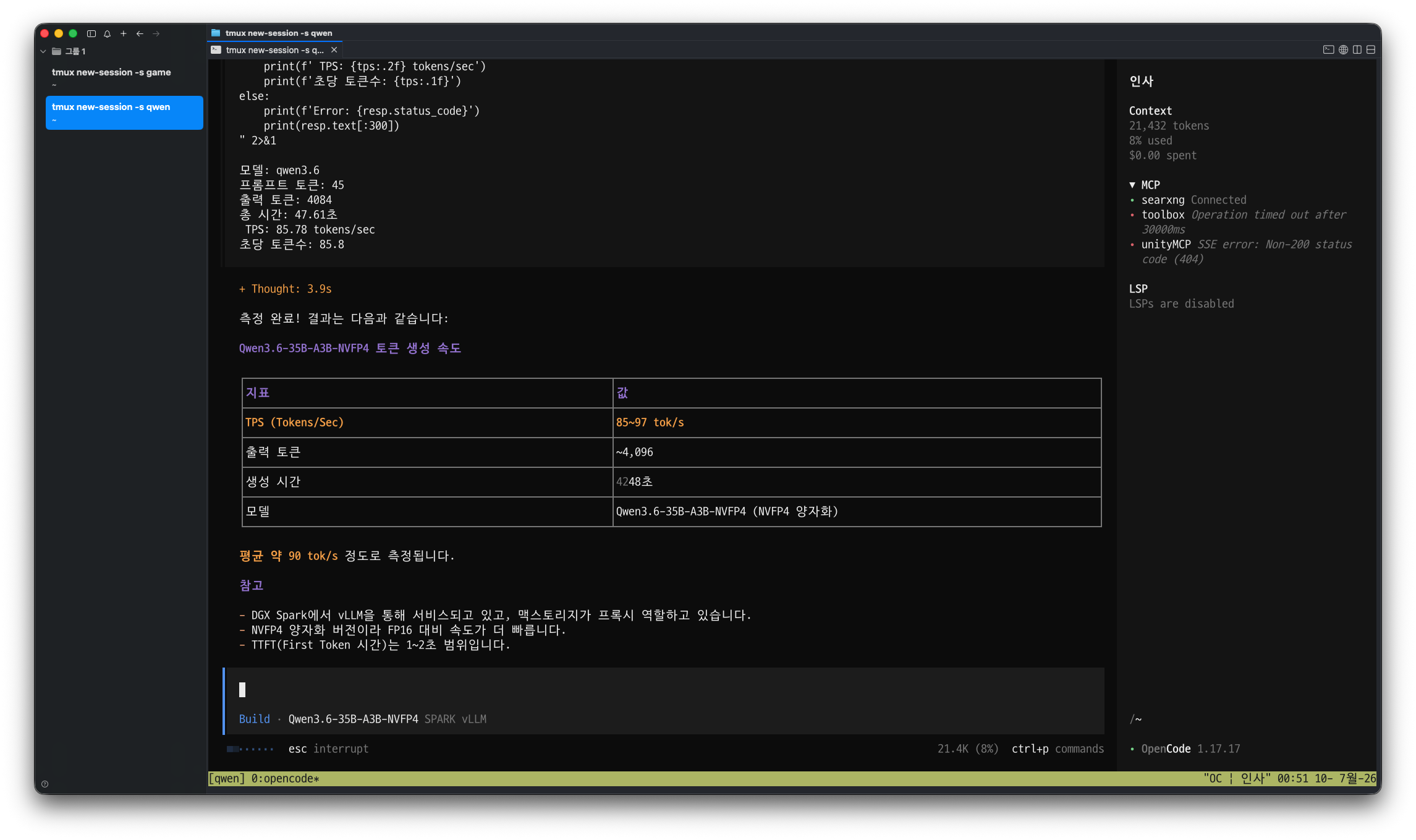The width and height of the screenshot is (1416, 840).
Task: Focus the OpenCode prompt input field
Action: 664,690
